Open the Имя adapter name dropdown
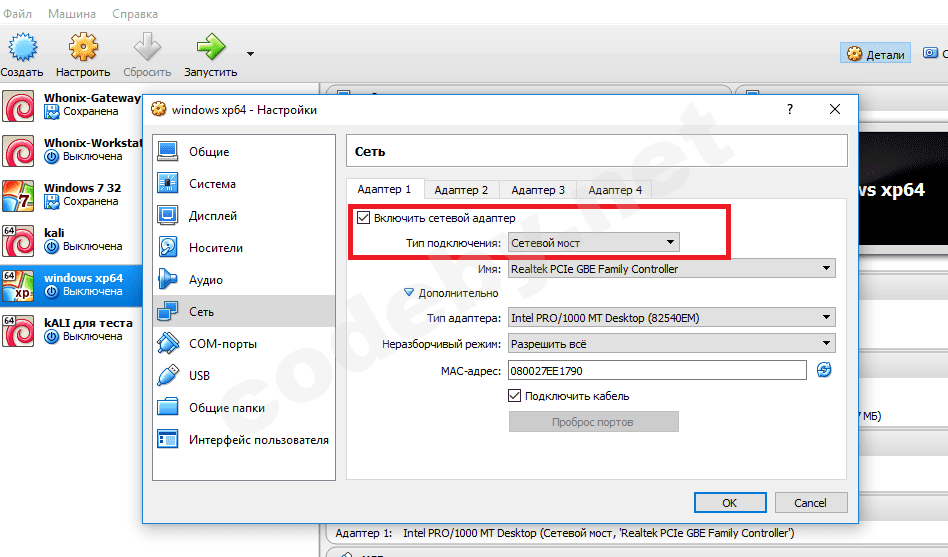Viewport: 948px width, 557px height. pyautogui.click(x=672, y=269)
